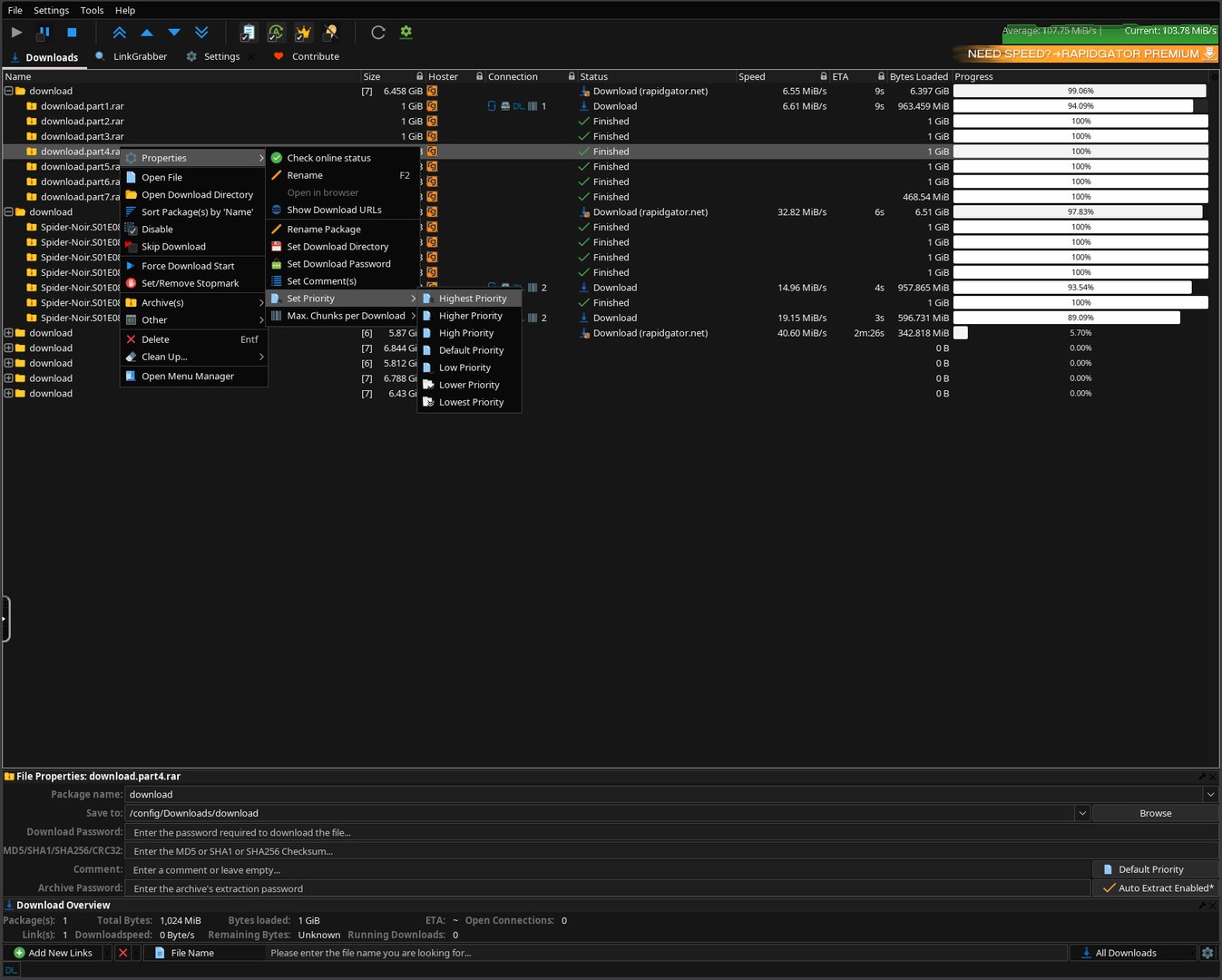Click green checkmark status icon of download.part3.rar
Image resolution: width=1222 pixels, height=980 pixels.
click(x=584, y=136)
